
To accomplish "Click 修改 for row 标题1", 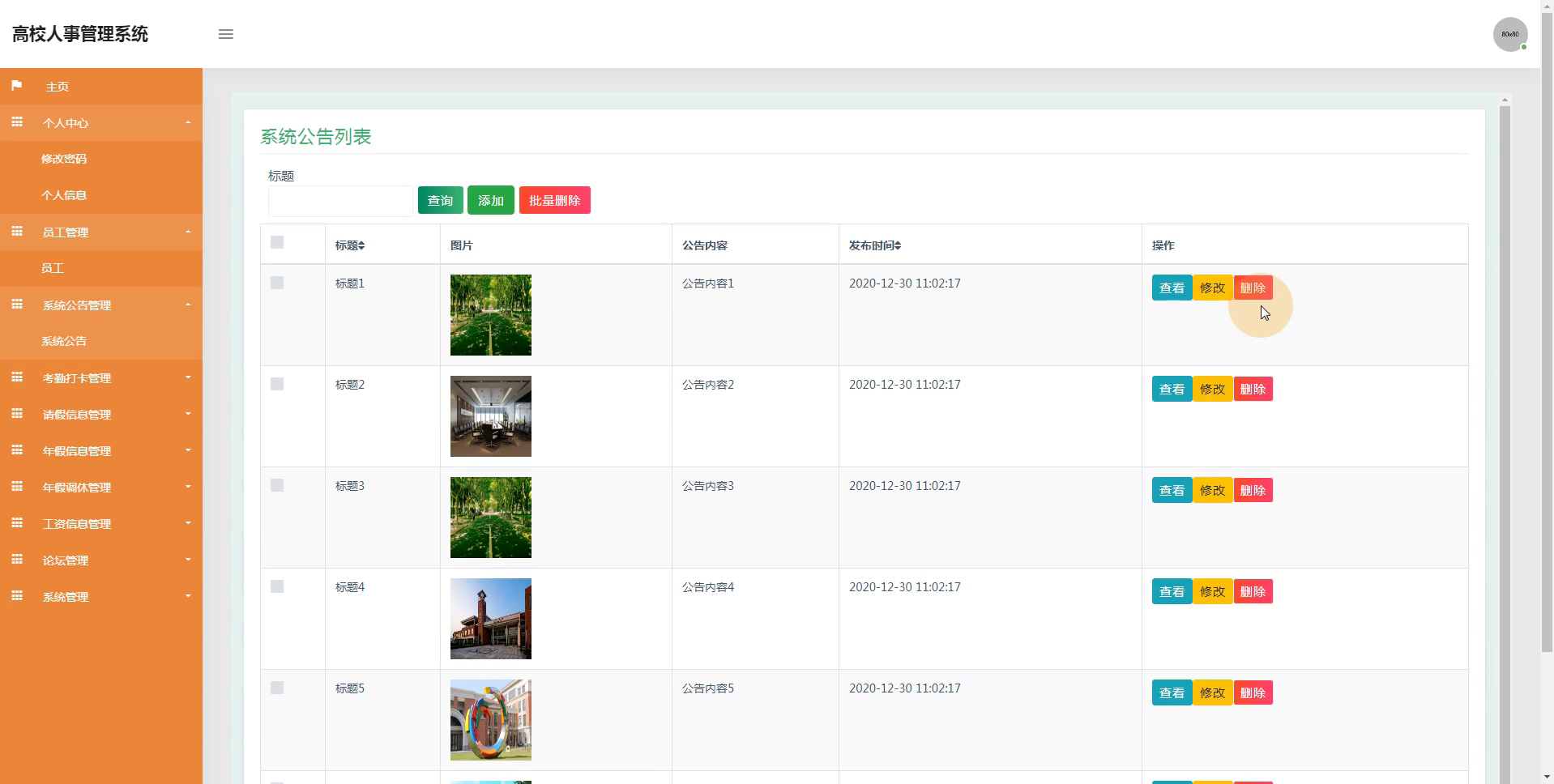I will [x=1212, y=288].
